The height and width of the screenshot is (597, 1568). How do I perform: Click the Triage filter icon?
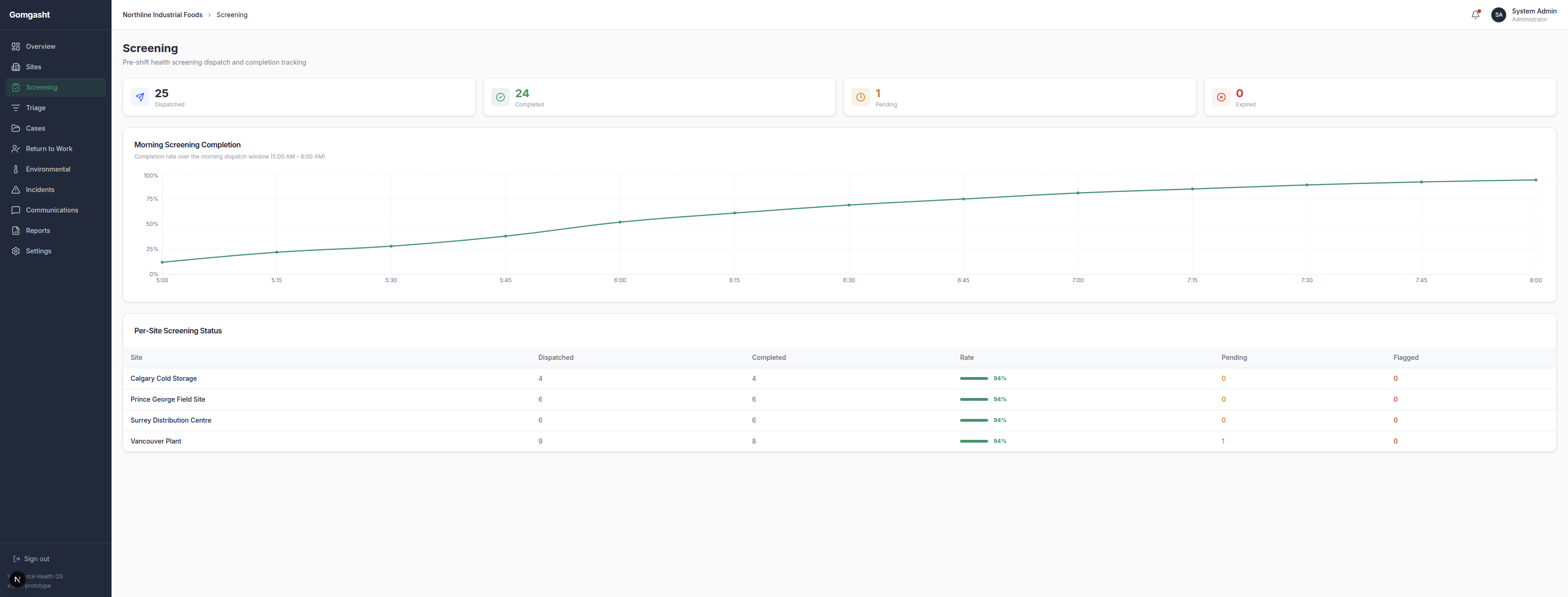click(16, 108)
